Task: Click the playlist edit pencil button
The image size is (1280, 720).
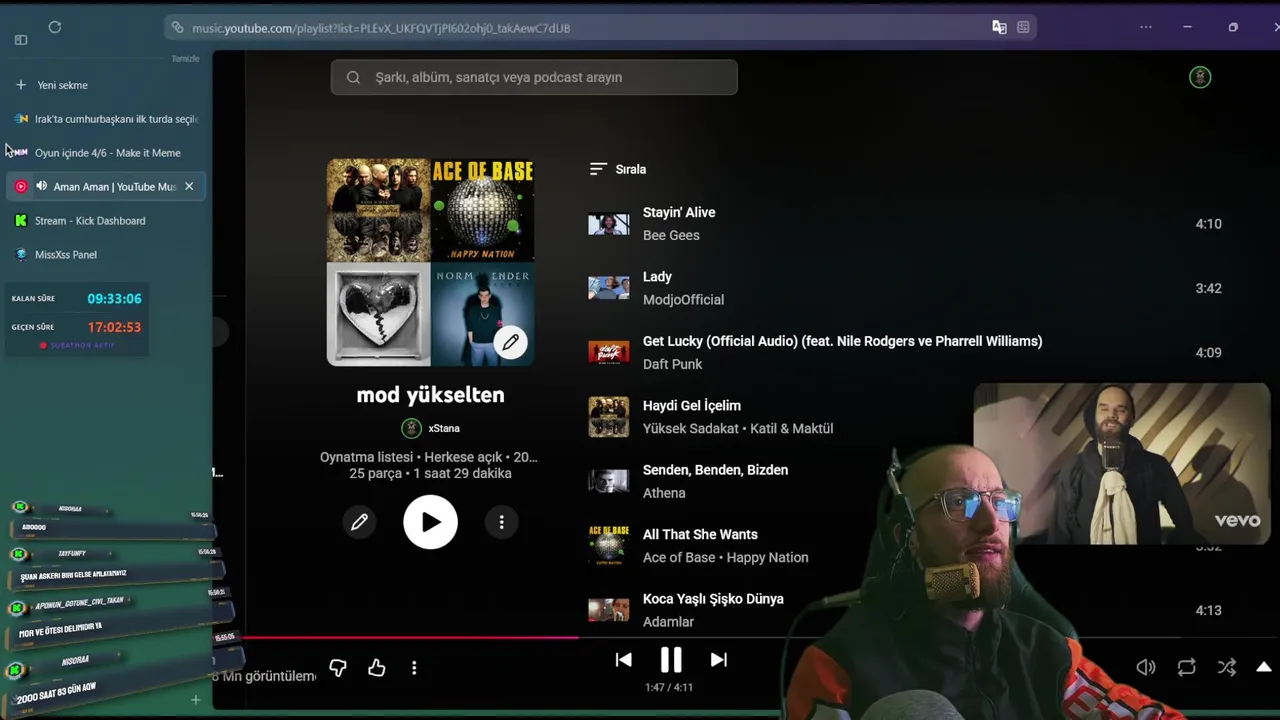Action: click(359, 521)
